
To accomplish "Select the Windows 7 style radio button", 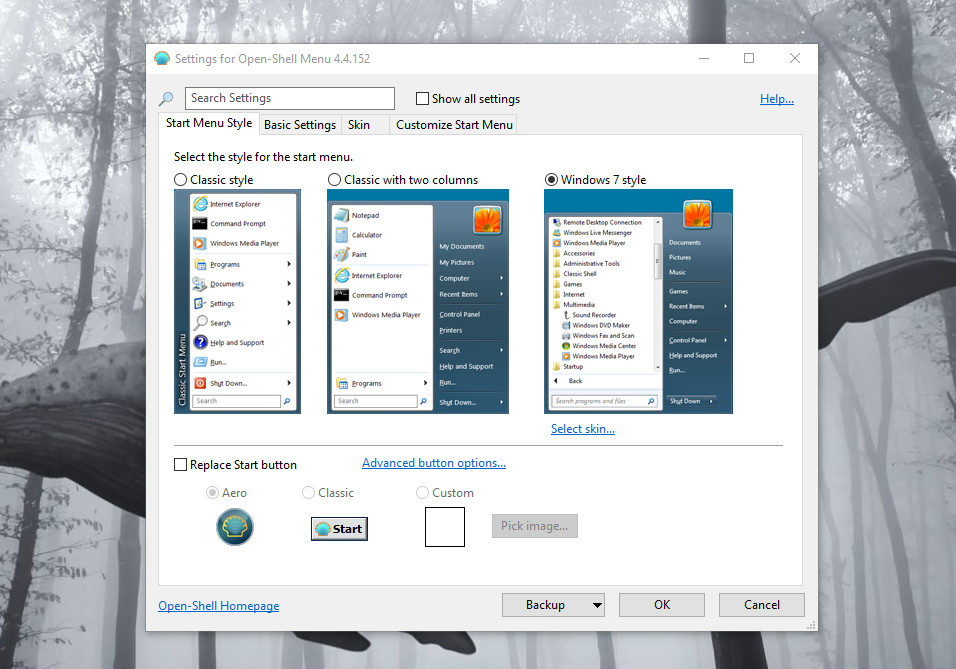I will (x=551, y=179).
